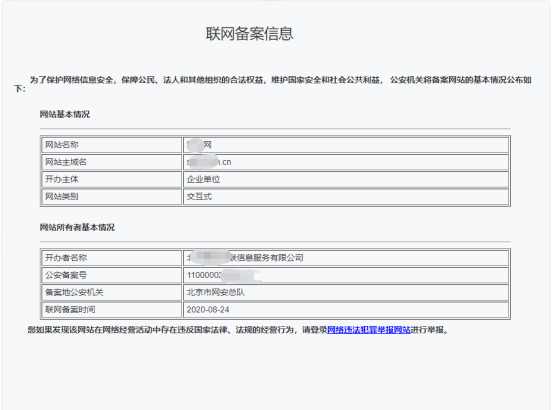Click the 网站基本情况 section heading
The width and height of the screenshot is (554, 410).
(x=65, y=115)
